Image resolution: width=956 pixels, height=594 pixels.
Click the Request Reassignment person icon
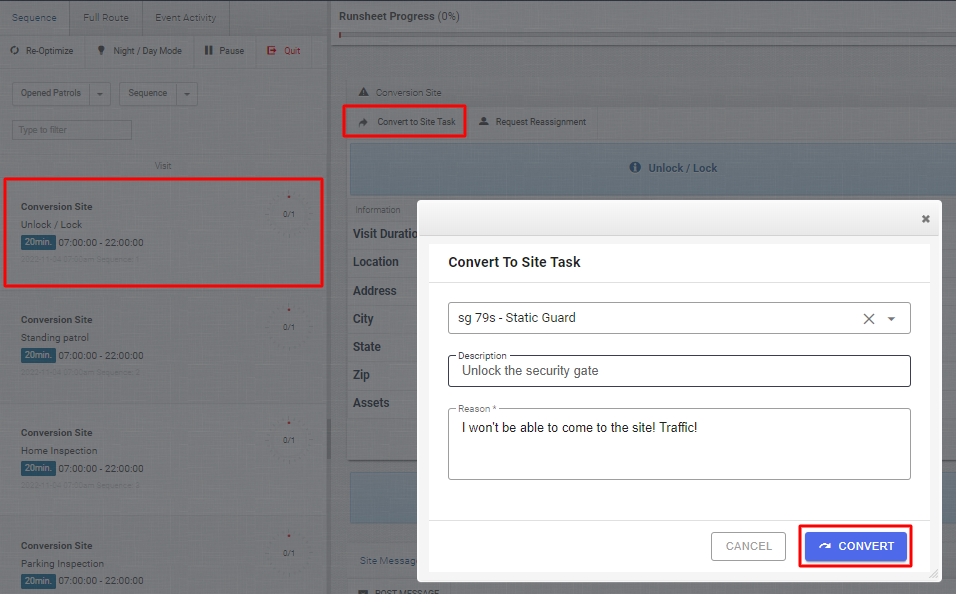482,121
